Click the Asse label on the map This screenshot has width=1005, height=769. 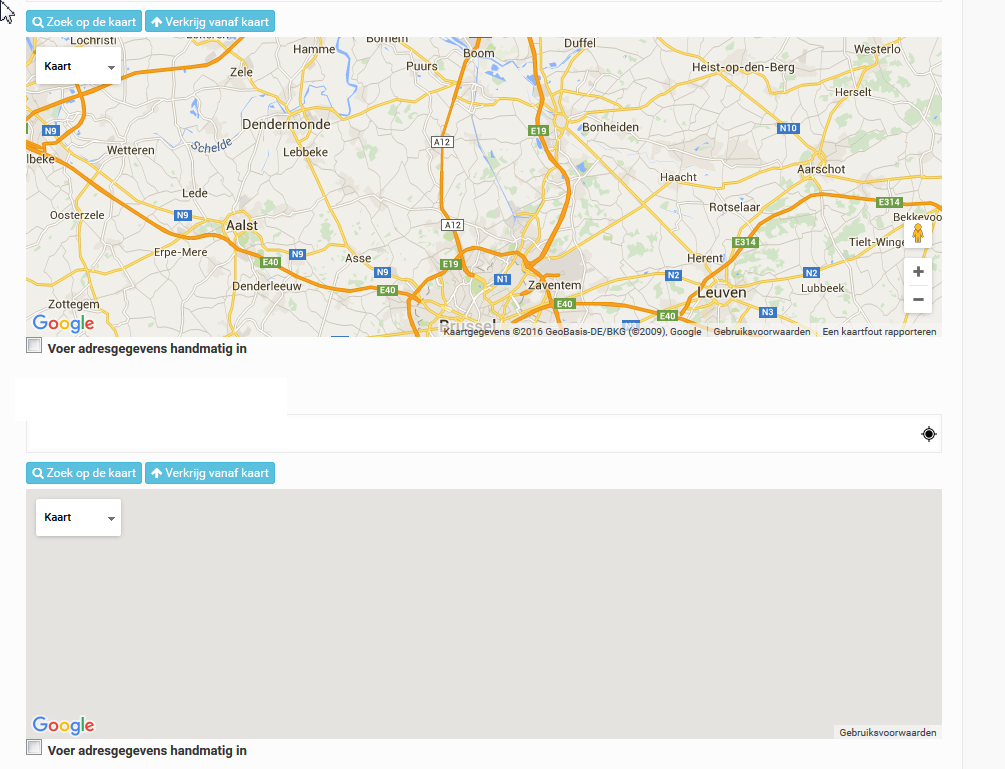click(x=358, y=258)
